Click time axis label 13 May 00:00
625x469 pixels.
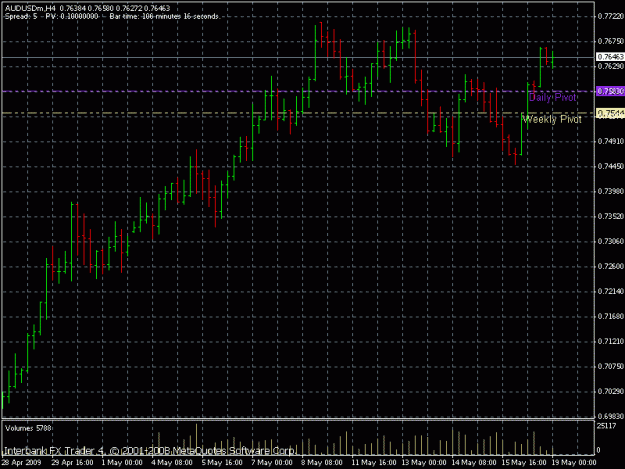[x=424, y=463]
